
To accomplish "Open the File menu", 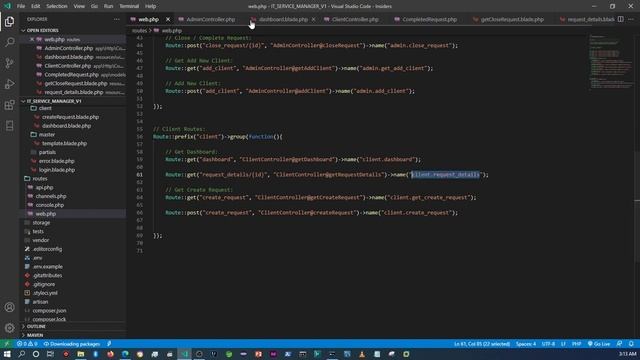I will (21, 6).
